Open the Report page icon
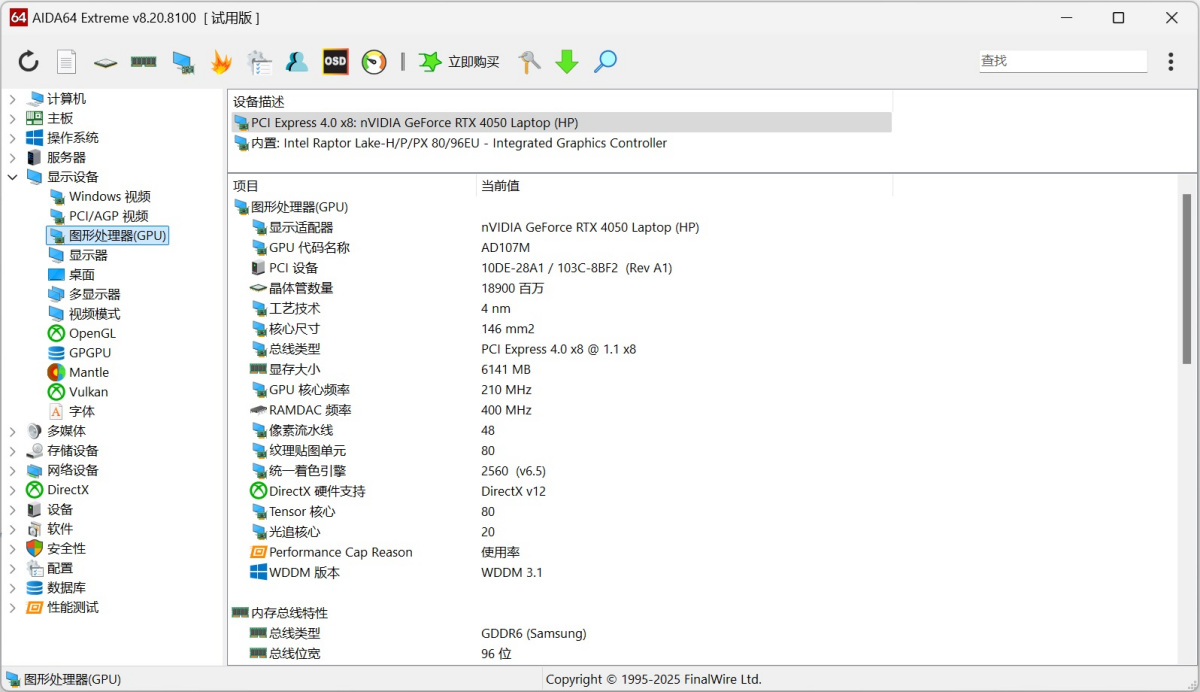This screenshot has width=1200, height=692. 66,62
